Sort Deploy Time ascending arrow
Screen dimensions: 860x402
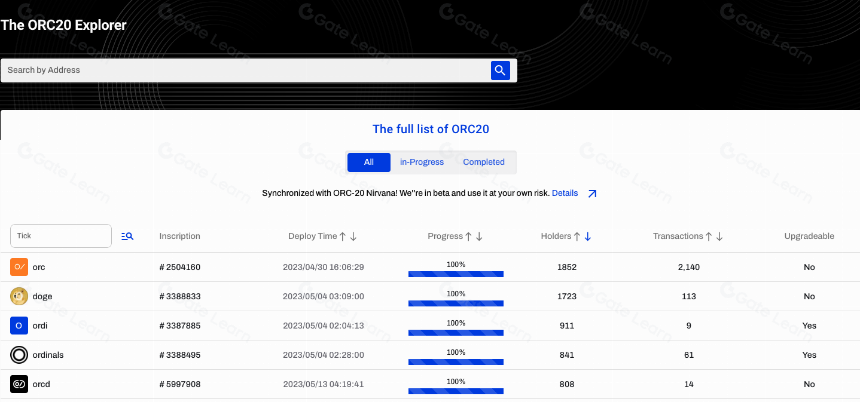click(343, 236)
